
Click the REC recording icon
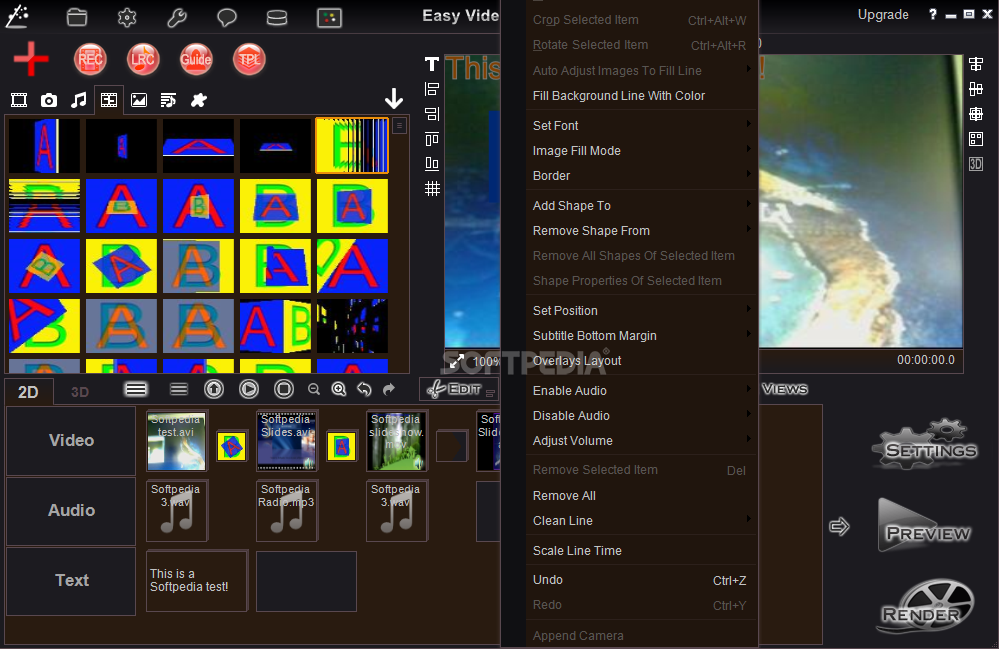pyautogui.click(x=90, y=60)
